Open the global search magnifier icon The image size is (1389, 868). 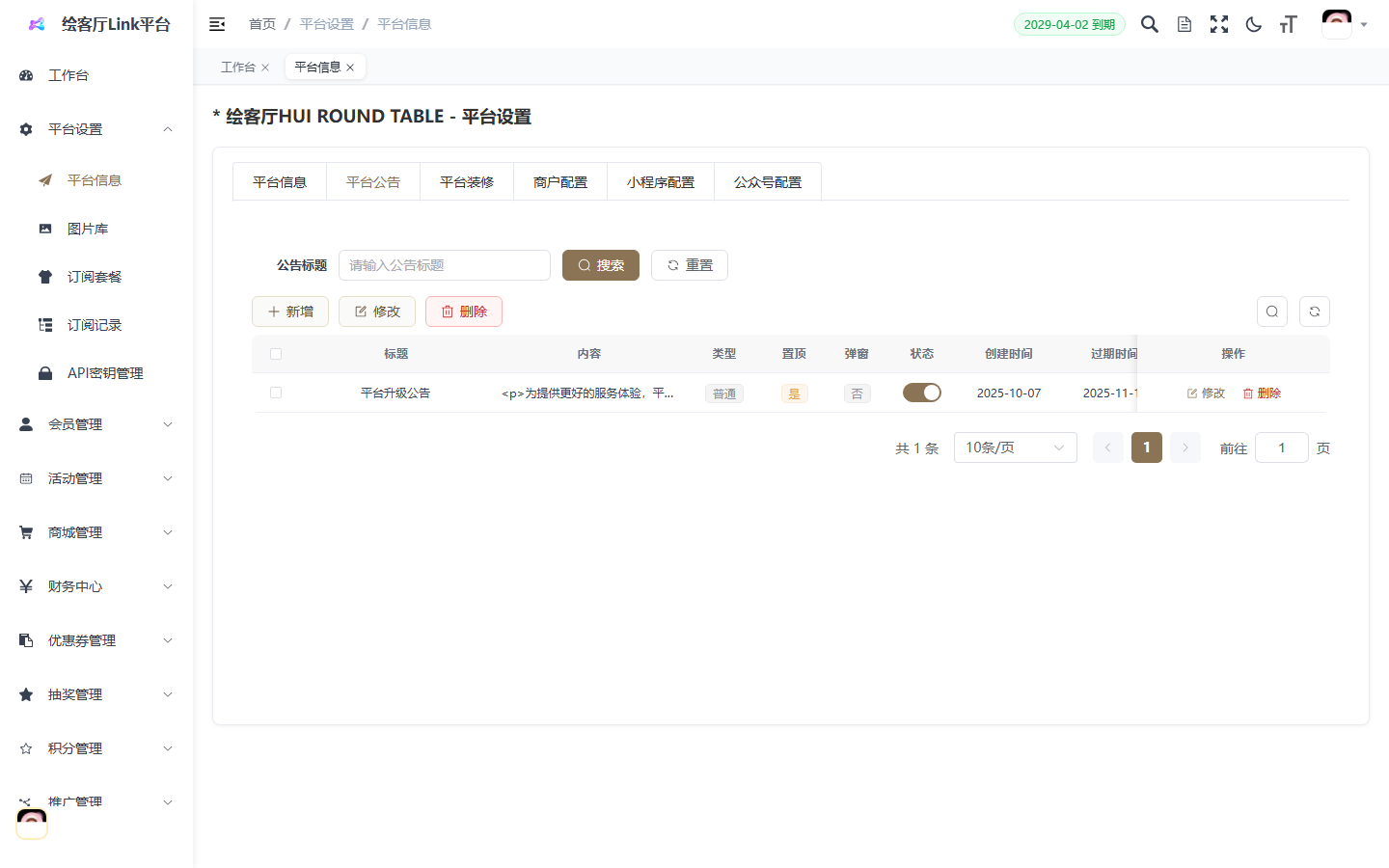coord(1150,24)
